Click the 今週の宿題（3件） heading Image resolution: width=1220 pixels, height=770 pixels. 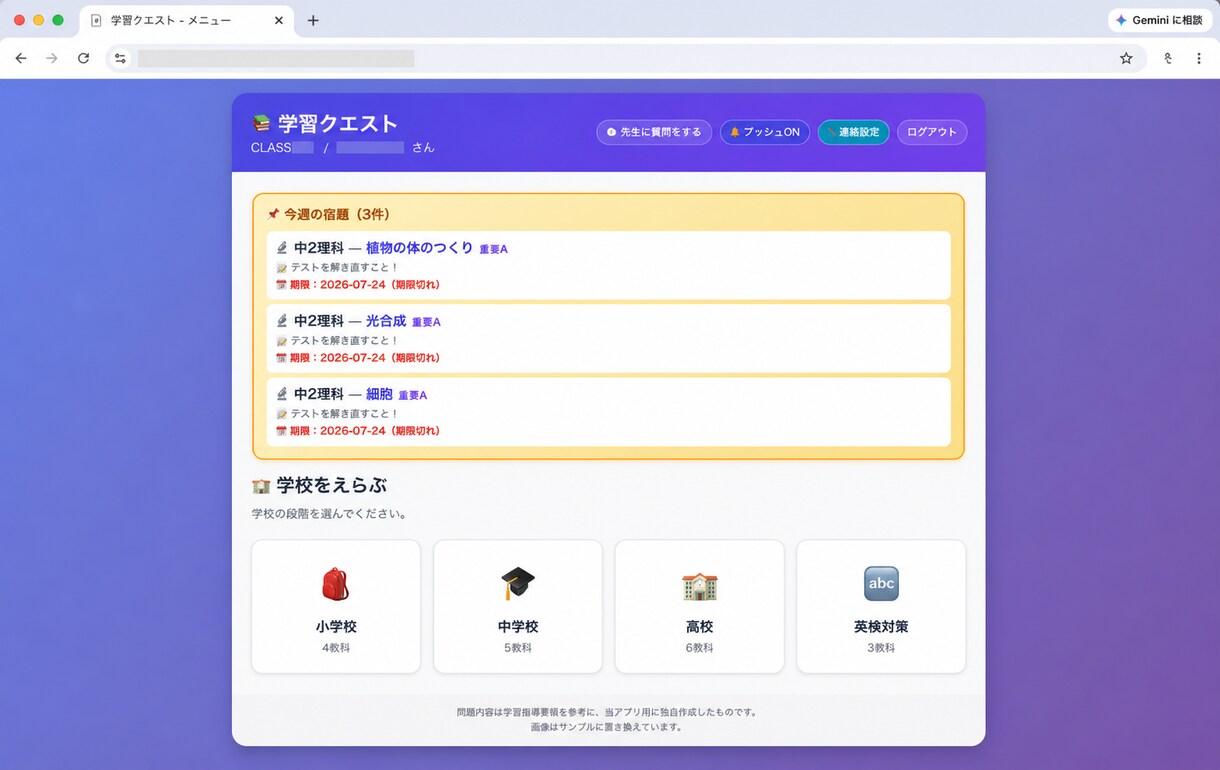pos(337,214)
